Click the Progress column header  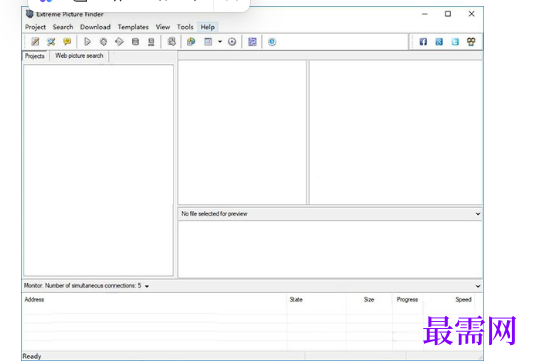(x=407, y=300)
